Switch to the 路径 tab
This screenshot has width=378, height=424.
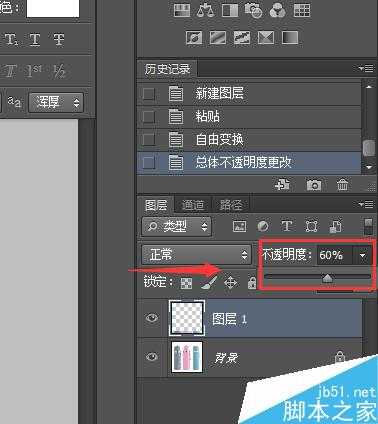coord(231,205)
